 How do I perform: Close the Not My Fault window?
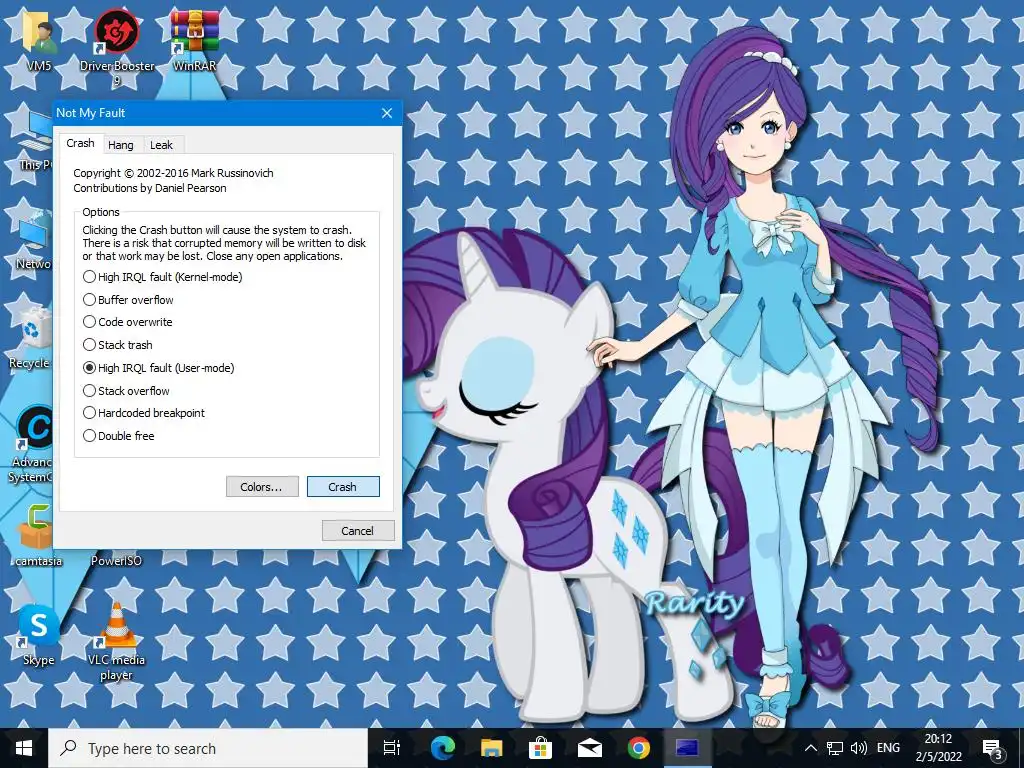click(x=387, y=113)
